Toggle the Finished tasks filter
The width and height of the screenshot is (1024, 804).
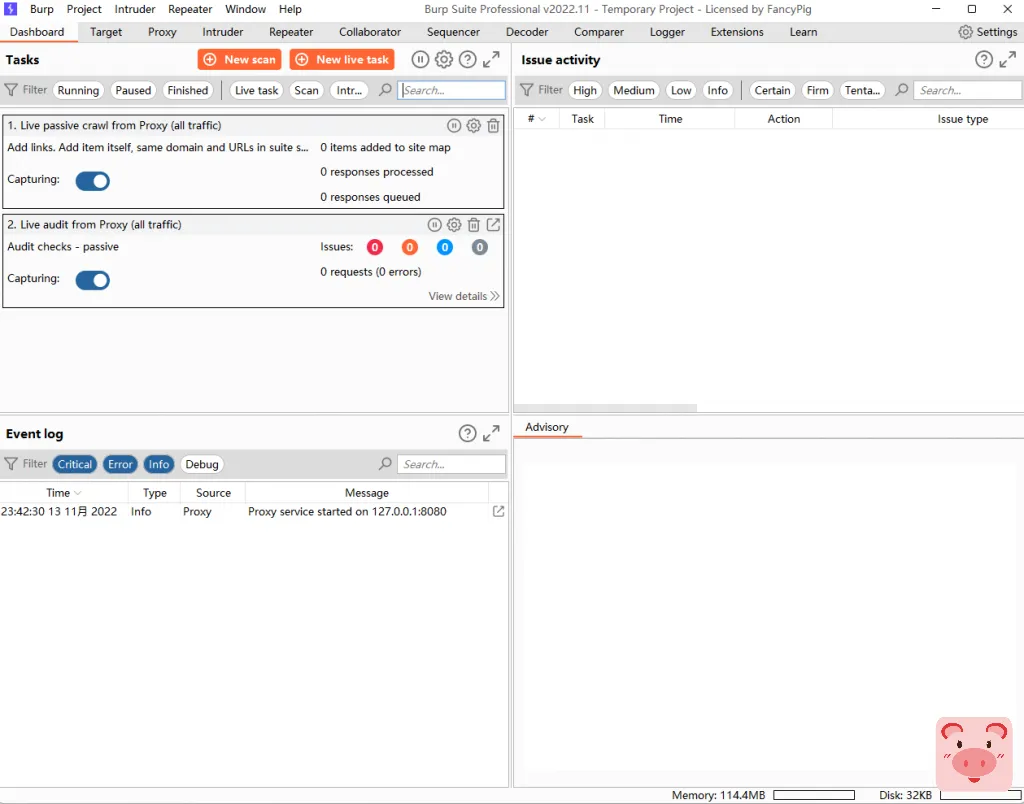click(x=188, y=90)
